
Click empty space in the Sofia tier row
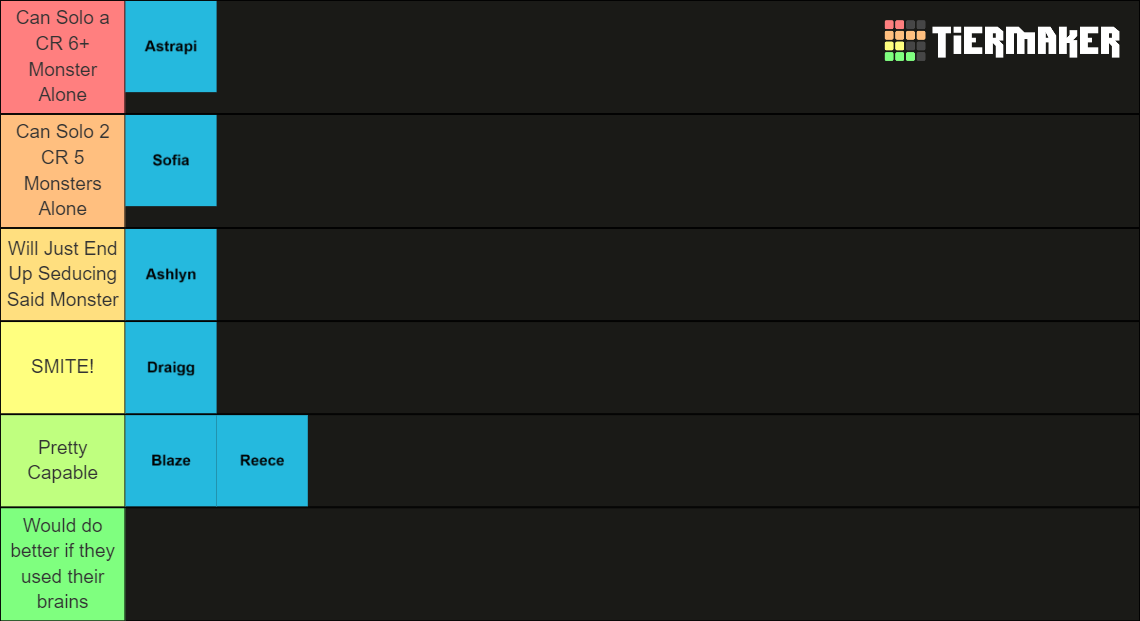[x=678, y=171]
